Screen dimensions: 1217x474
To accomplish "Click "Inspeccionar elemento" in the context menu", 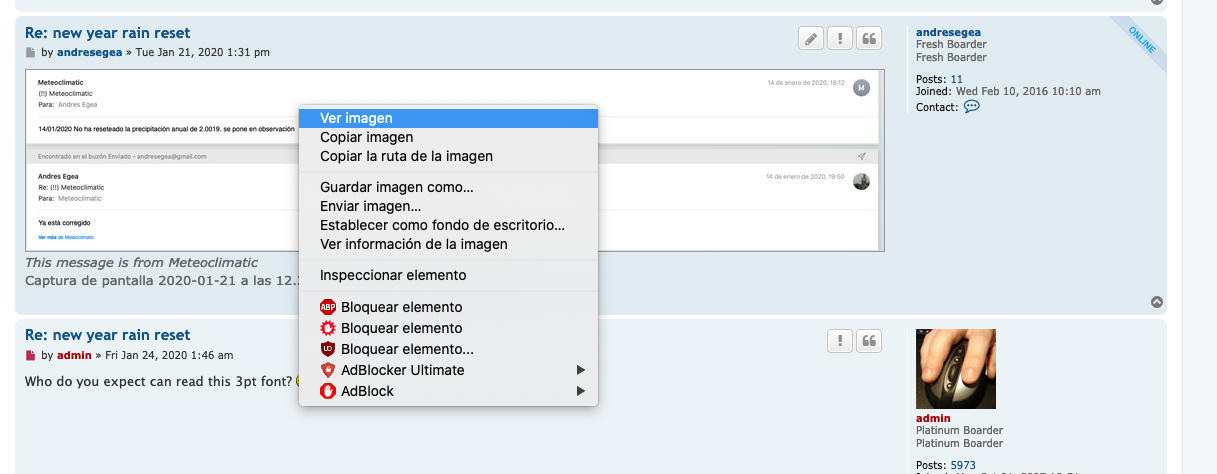I will (392, 275).
